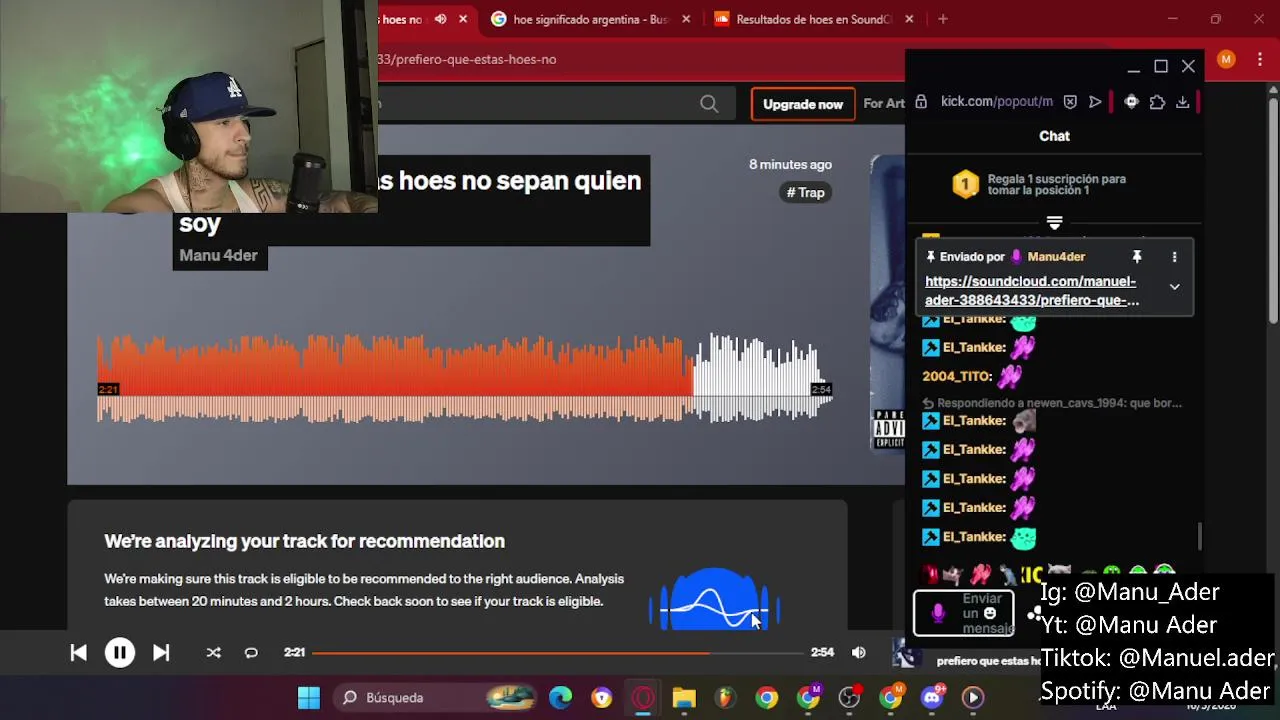Click the played orange section of waveform
The height and width of the screenshot is (720, 1280).
coord(394,379)
